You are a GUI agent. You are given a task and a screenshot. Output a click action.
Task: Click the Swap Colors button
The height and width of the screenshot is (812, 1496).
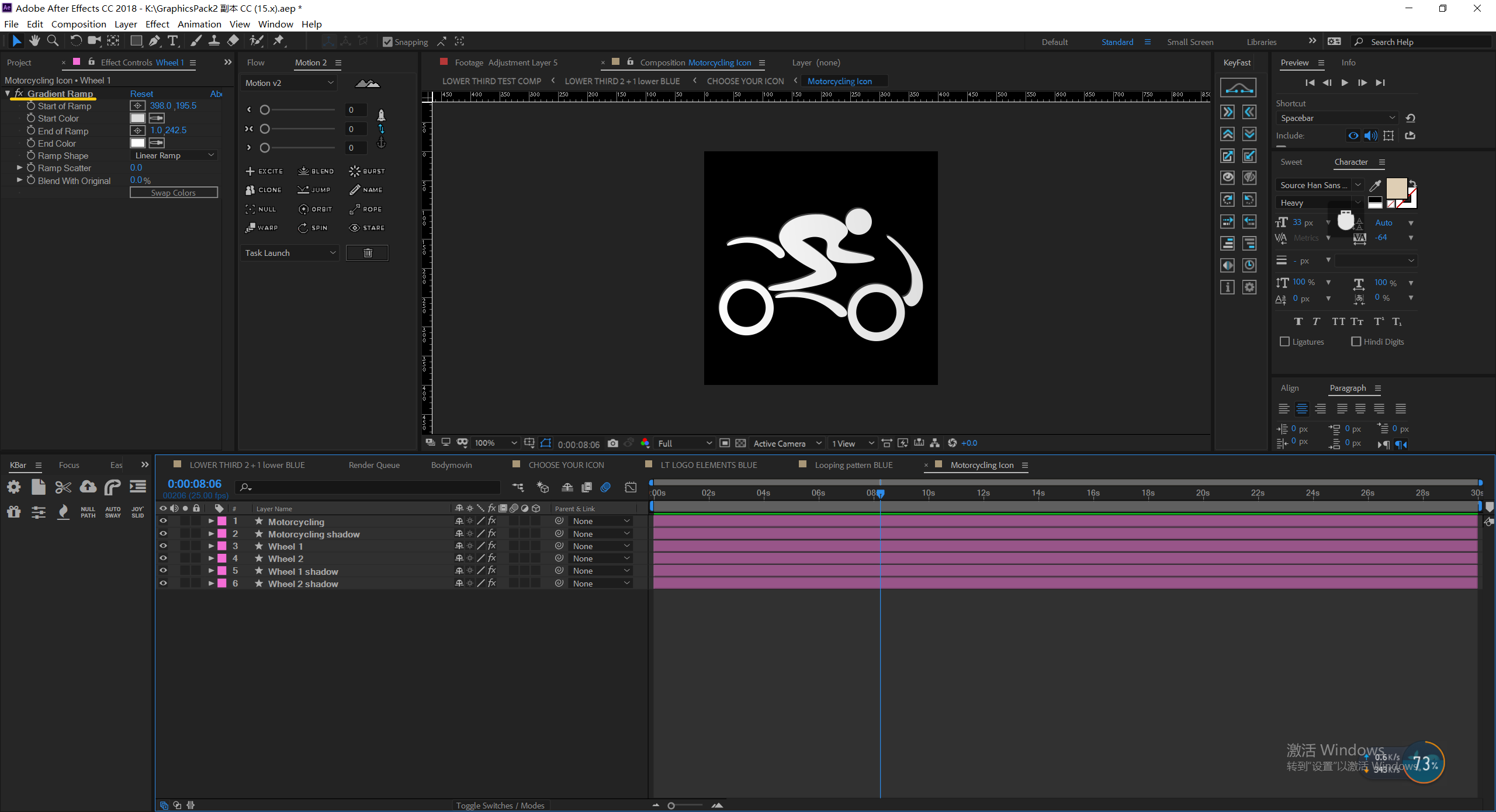point(174,193)
